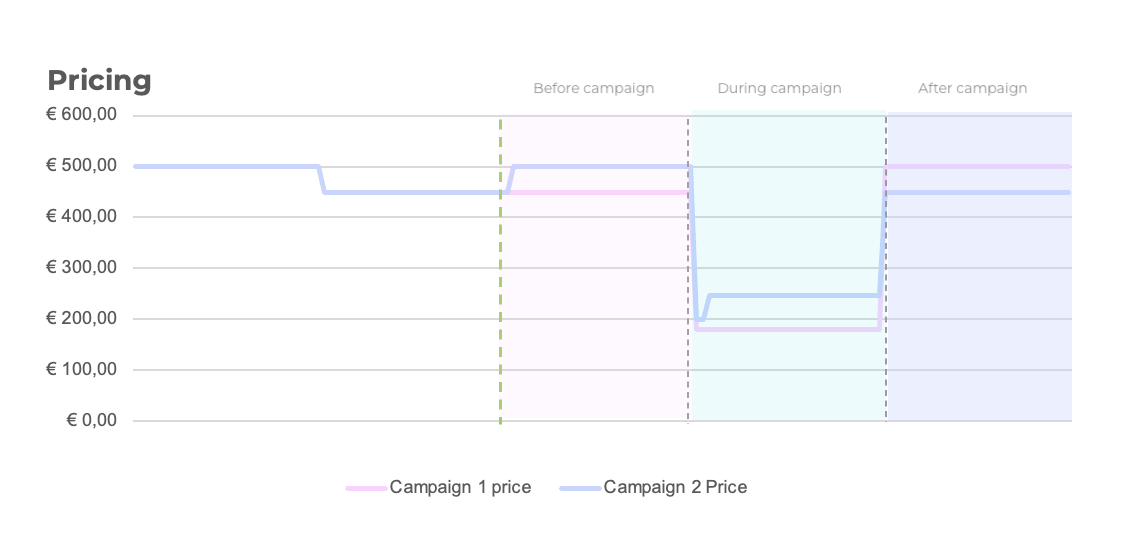The height and width of the screenshot is (554, 1138).
Task: Click the After campaign label
Action: point(973,89)
